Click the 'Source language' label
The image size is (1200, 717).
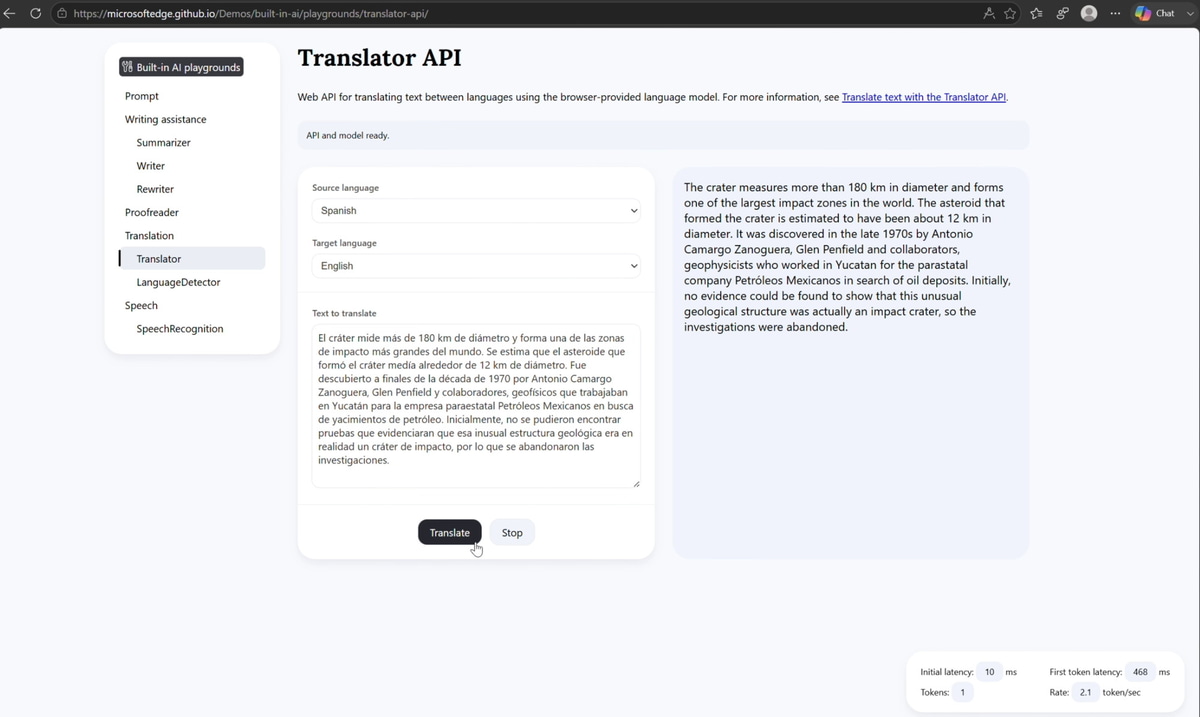(345, 188)
